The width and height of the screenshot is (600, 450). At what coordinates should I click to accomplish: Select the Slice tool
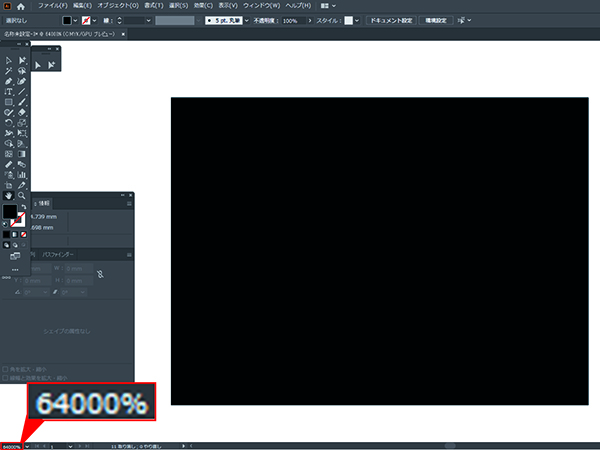pos(22,185)
